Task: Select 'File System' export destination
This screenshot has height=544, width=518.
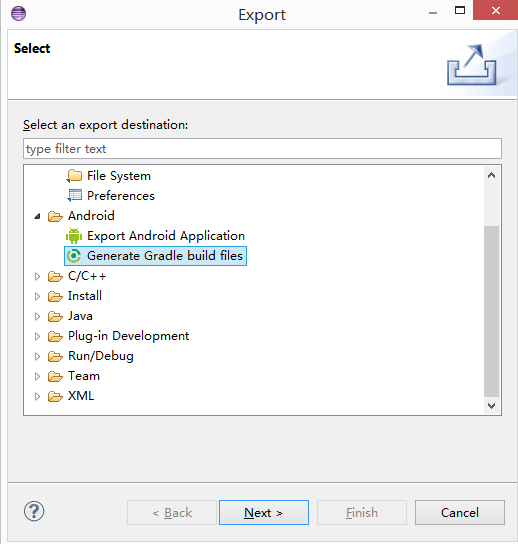Action: 119,176
